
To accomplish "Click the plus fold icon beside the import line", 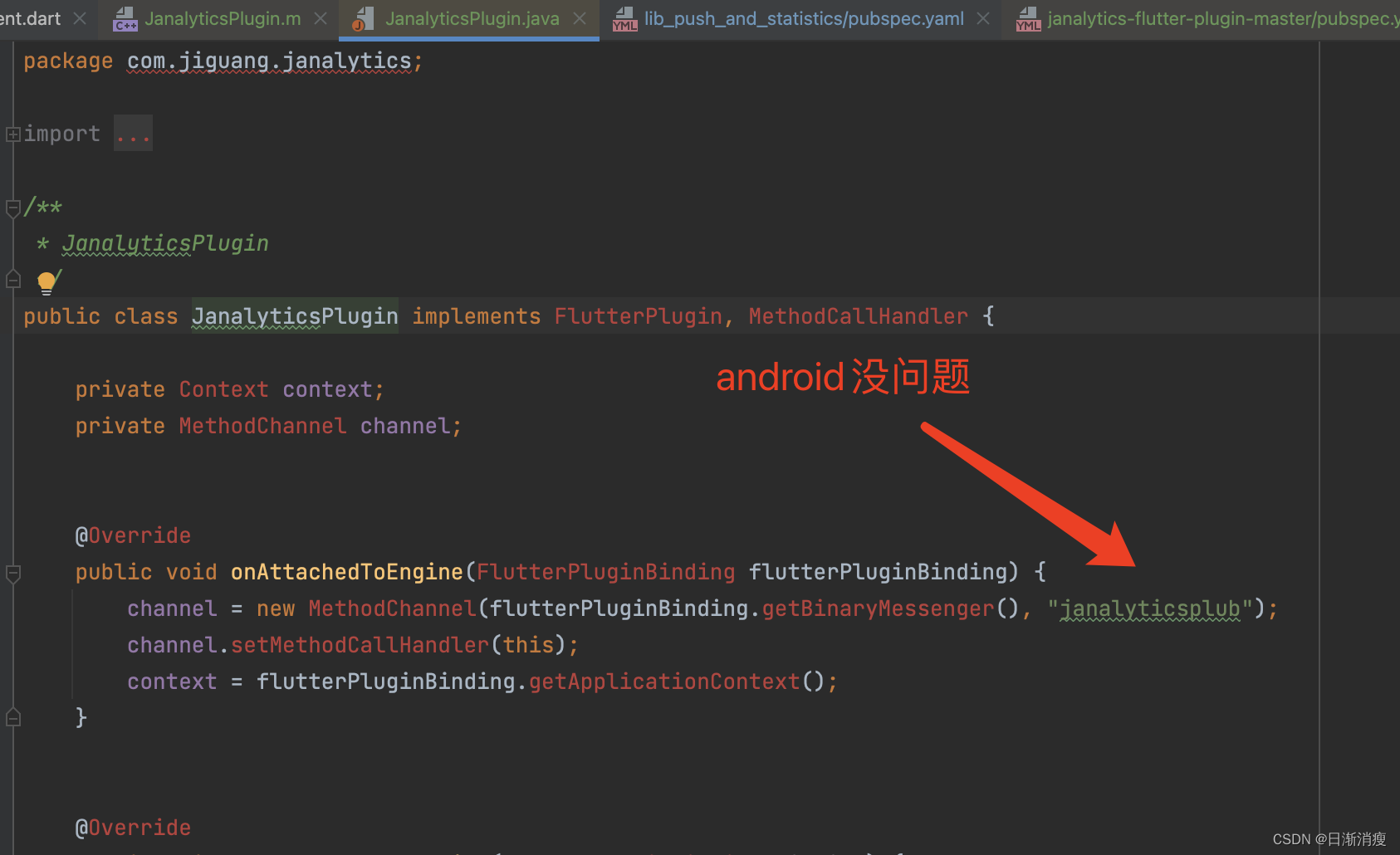I will tap(12, 134).
